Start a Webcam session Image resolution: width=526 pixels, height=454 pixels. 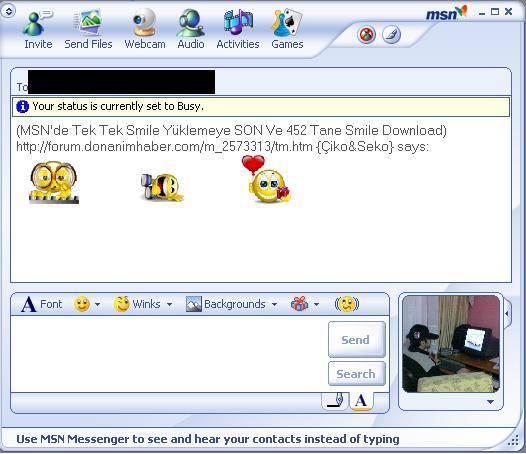(145, 30)
